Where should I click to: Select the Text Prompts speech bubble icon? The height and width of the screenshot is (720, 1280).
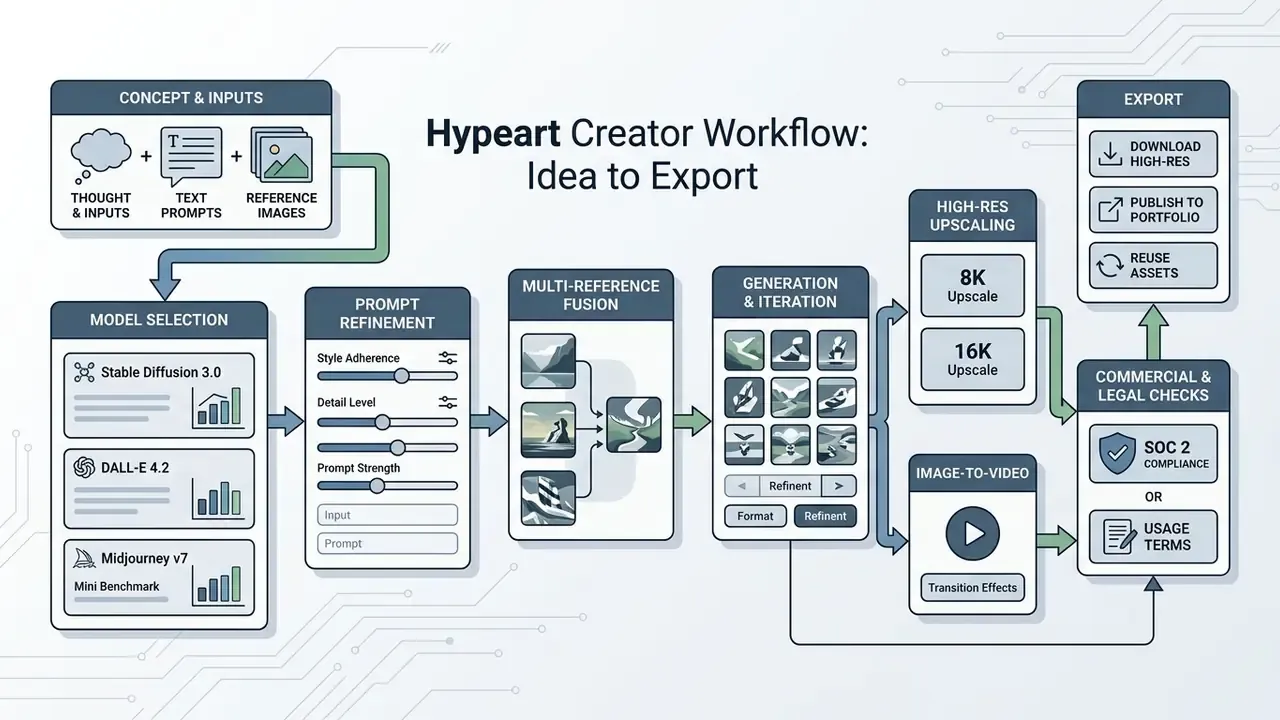click(192, 156)
